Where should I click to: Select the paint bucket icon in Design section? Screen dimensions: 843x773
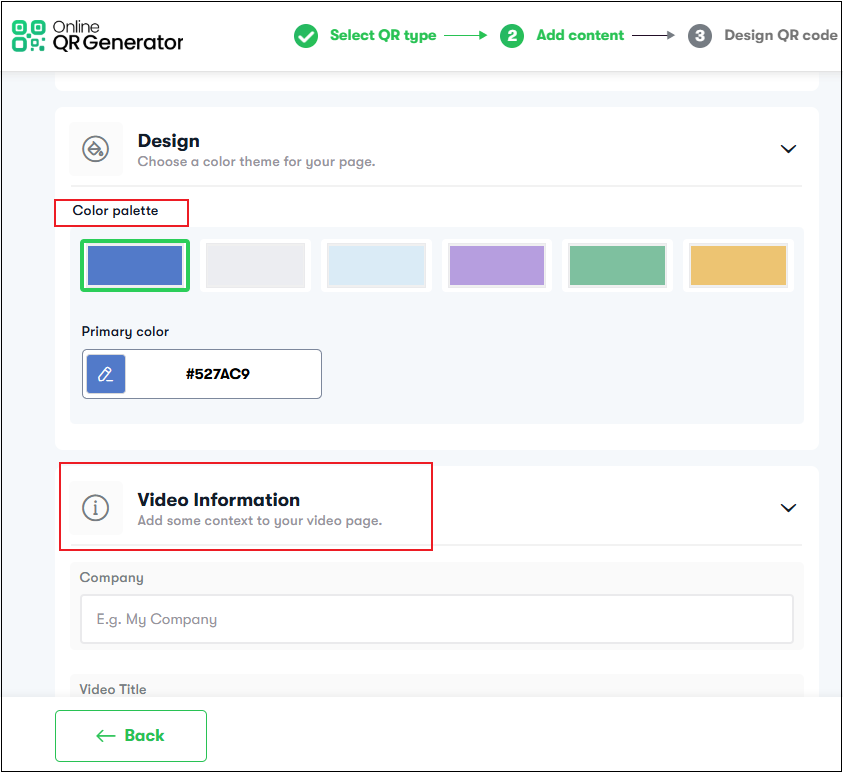(x=95, y=148)
